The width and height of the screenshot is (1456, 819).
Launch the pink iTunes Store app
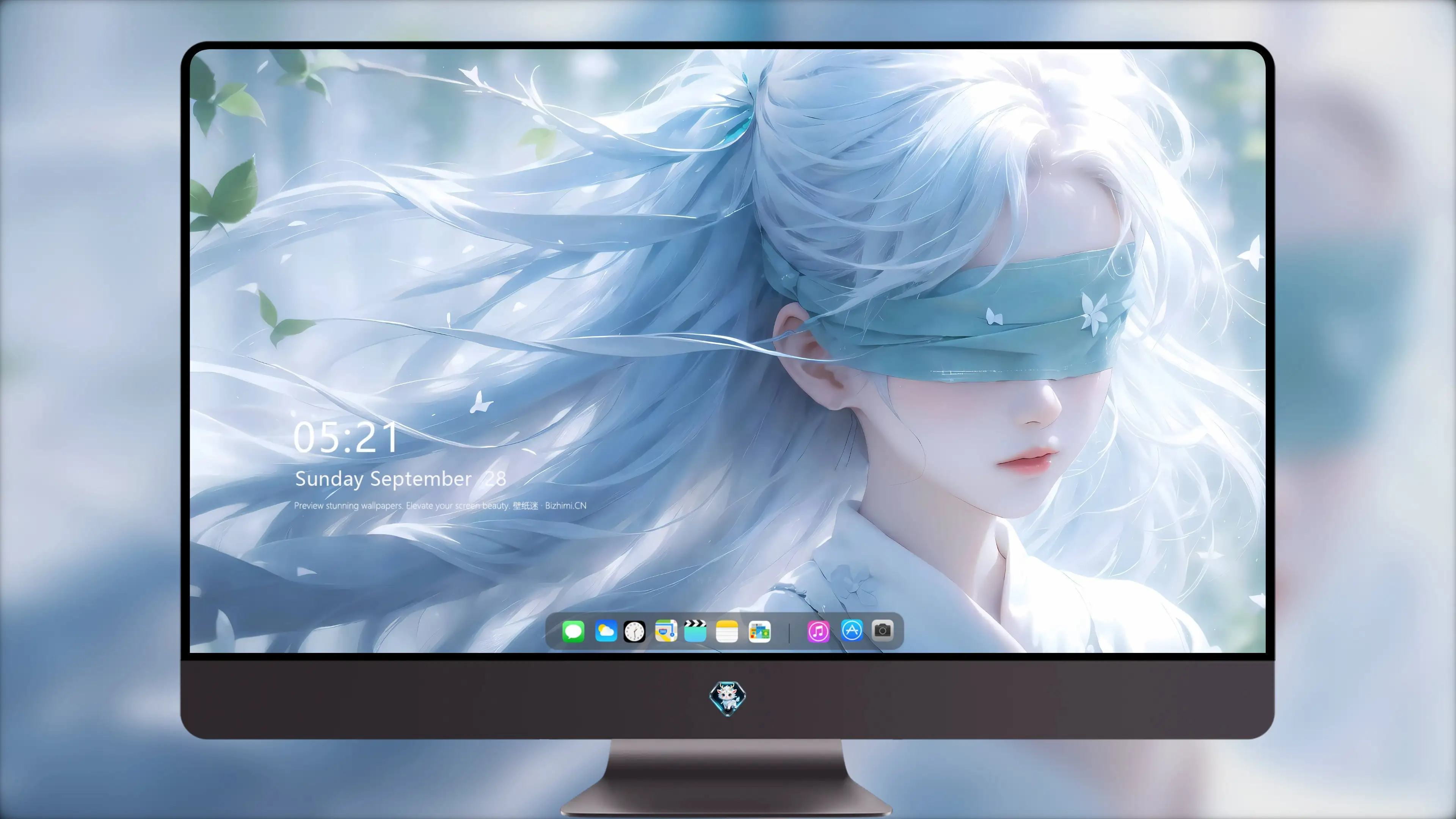pos(819,631)
